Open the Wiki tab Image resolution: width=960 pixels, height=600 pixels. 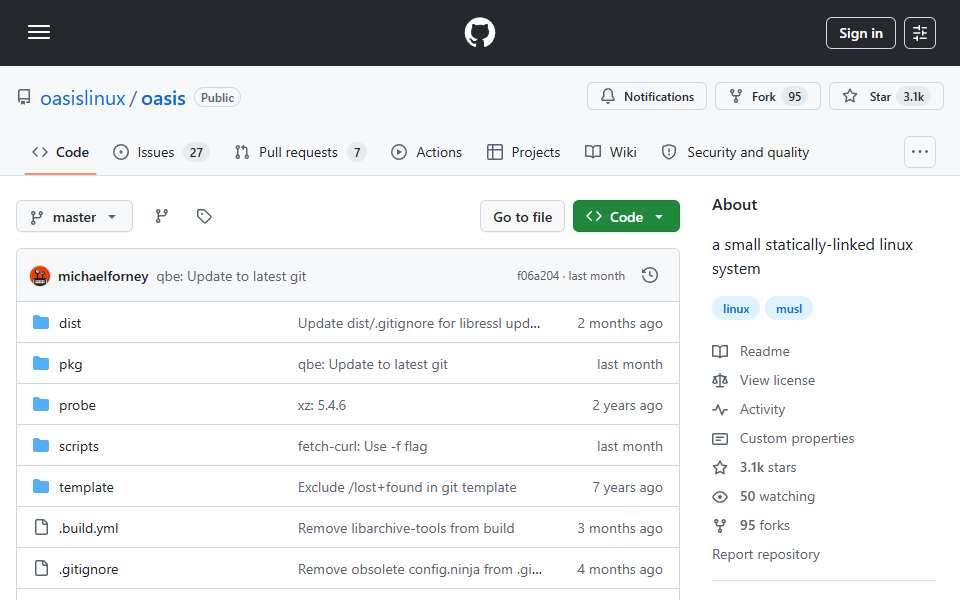[x=610, y=152]
